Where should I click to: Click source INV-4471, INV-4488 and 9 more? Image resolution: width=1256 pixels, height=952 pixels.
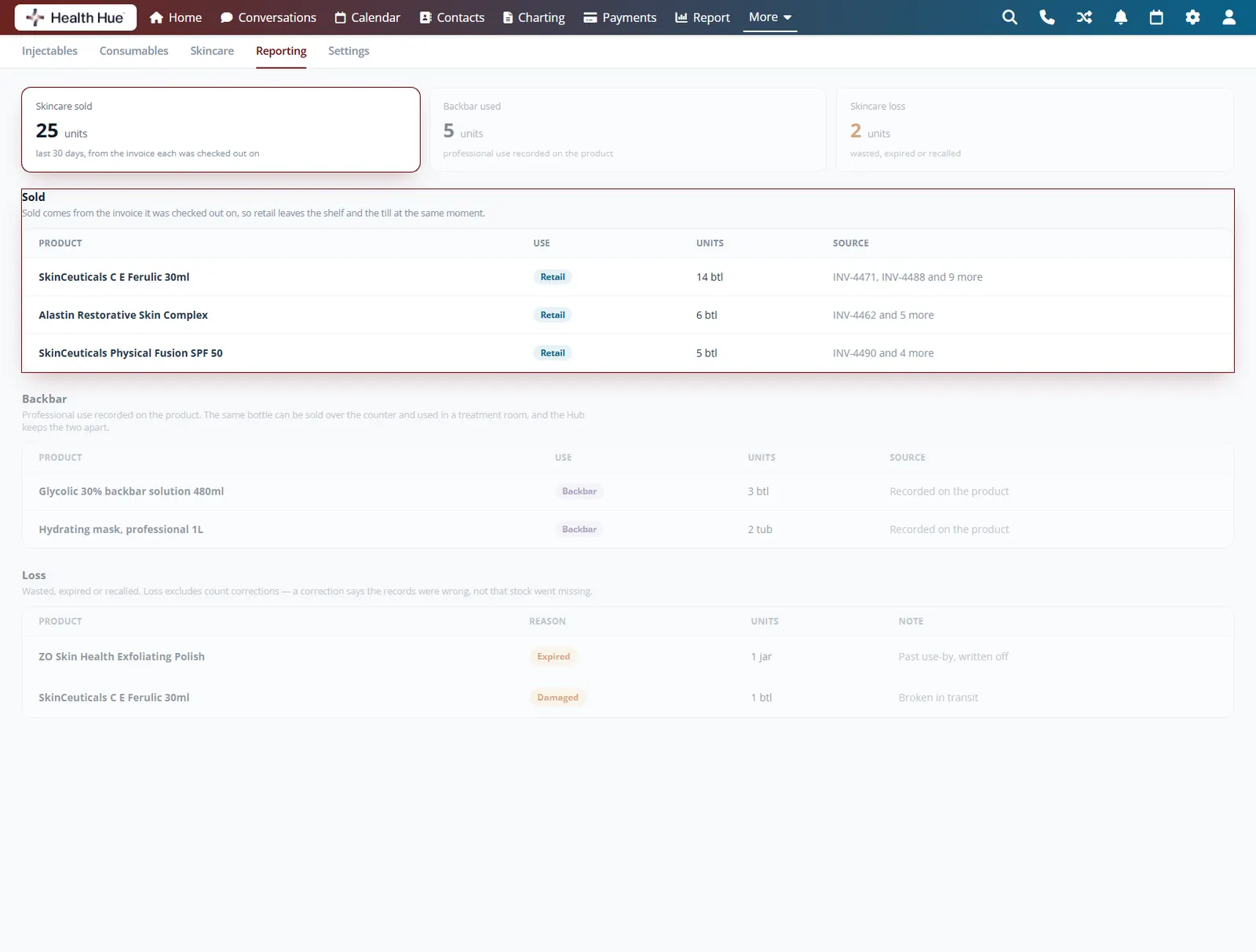907,277
